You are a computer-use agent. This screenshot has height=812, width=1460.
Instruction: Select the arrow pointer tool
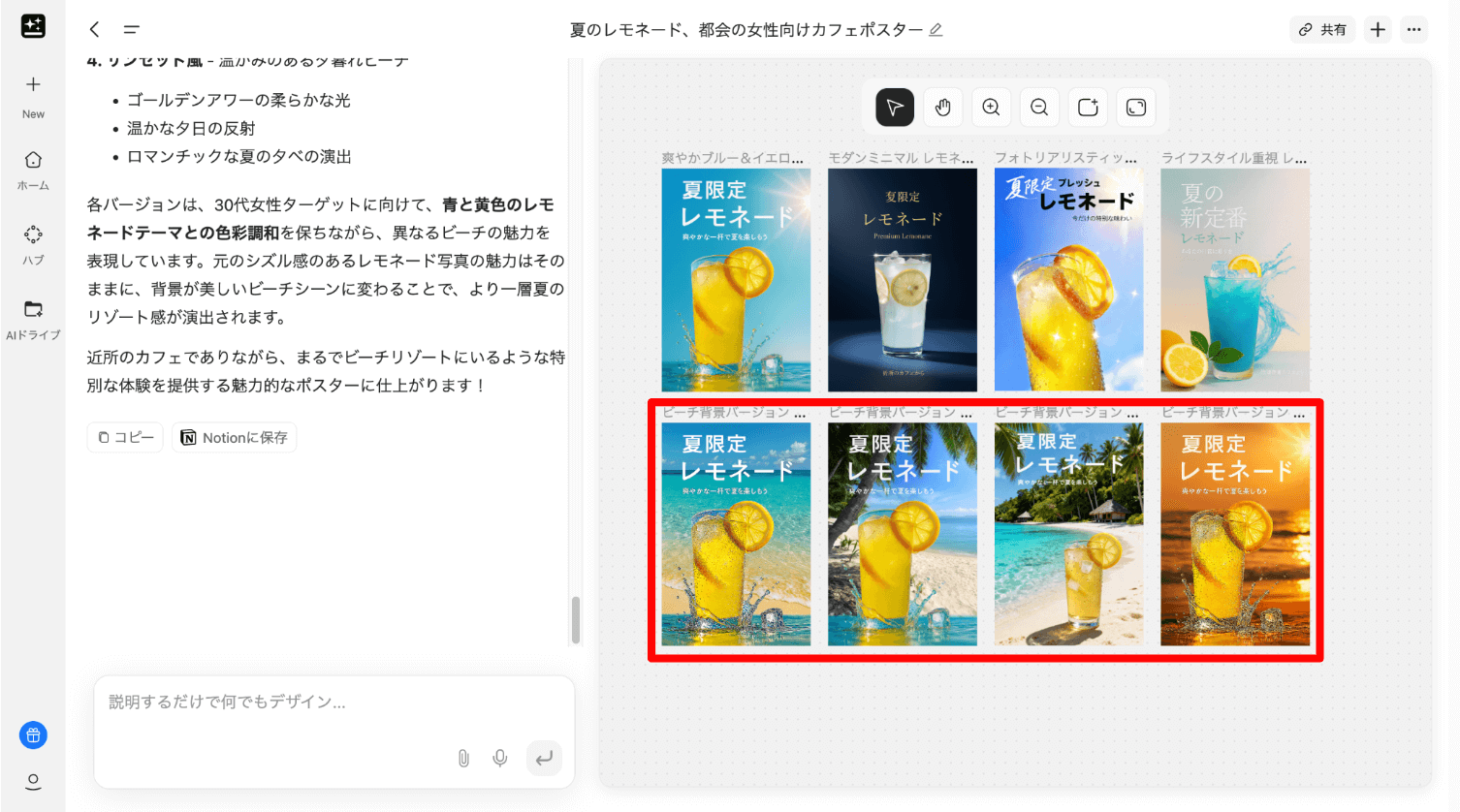(x=895, y=108)
